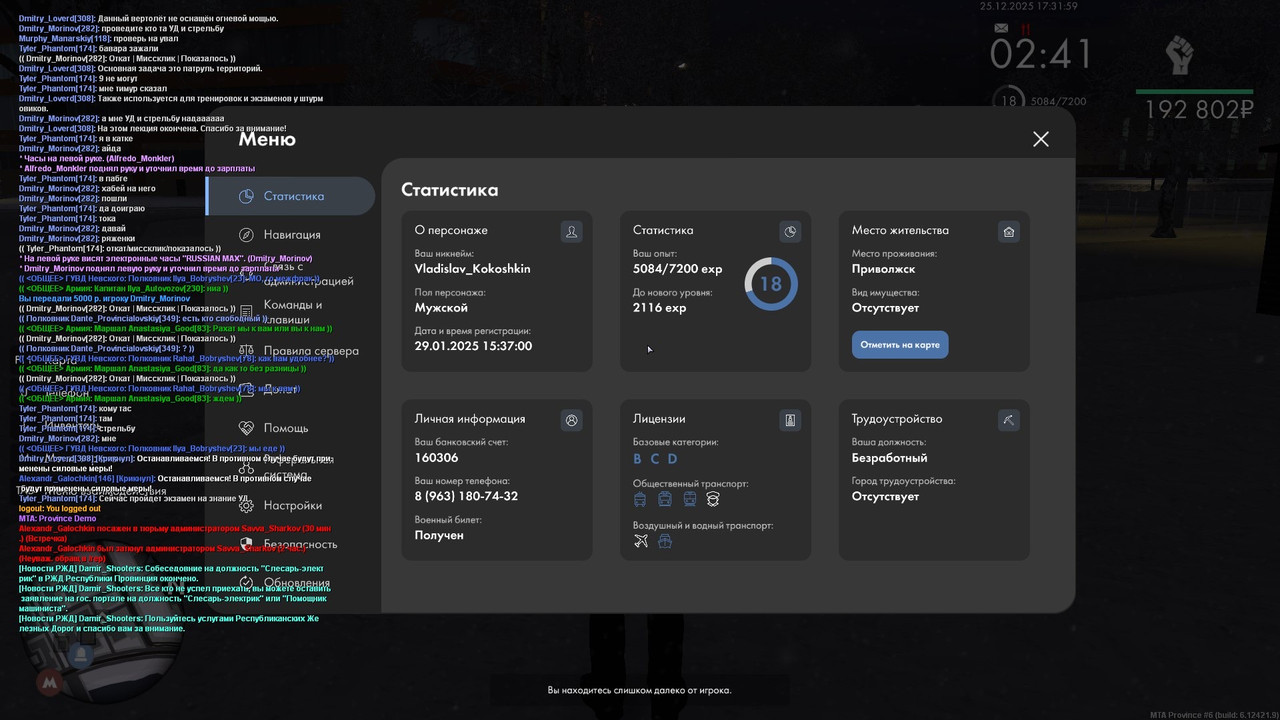The image size is (1280, 720).
Task: Click the Трудоустройство card title
Action: point(897,419)
